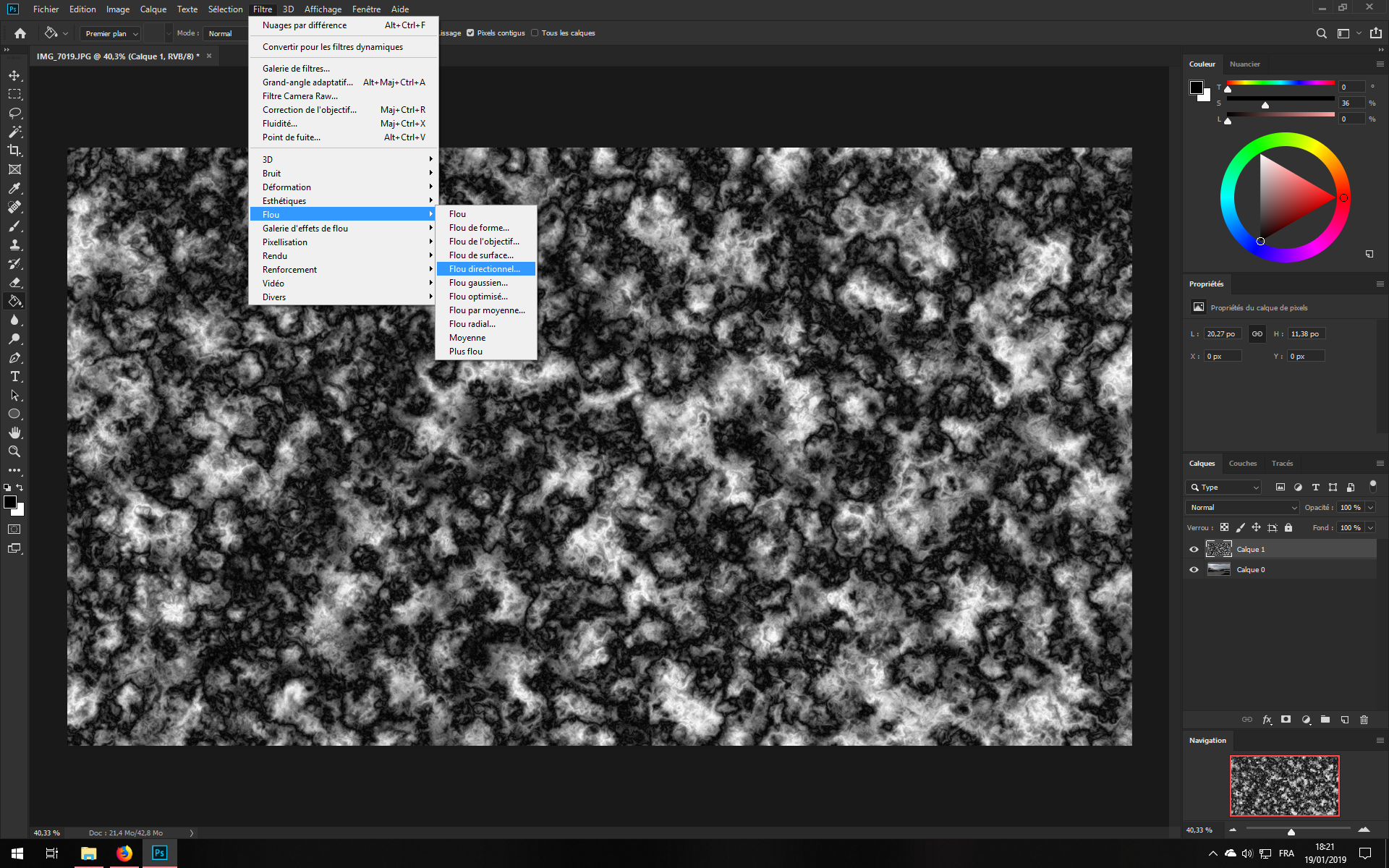
Task: Click the delete layer trash icon
Action: (x=1364, y=720)
